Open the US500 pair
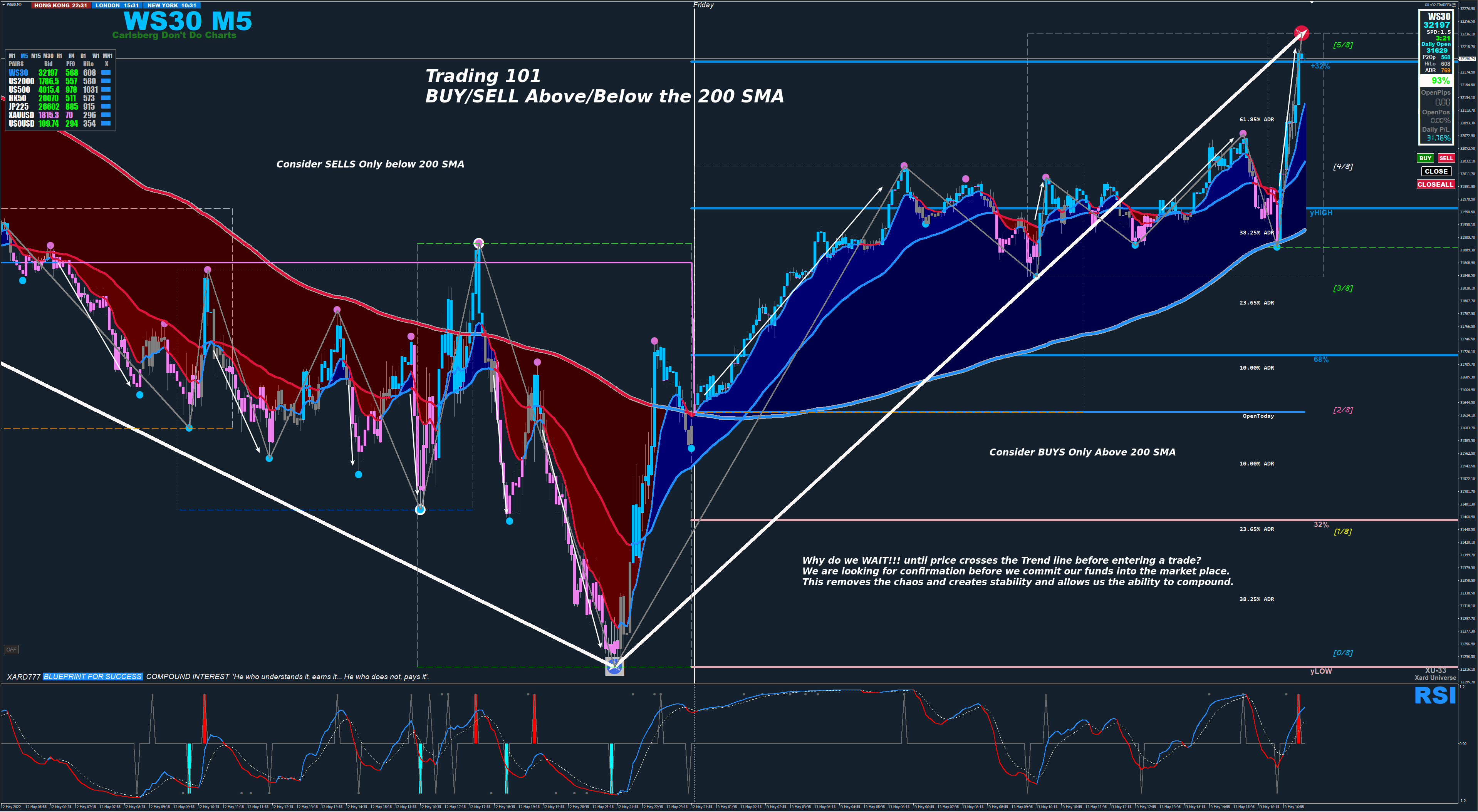Viewport: 1478px width, 812px height. pyautogui.click(x=20, y=90)
